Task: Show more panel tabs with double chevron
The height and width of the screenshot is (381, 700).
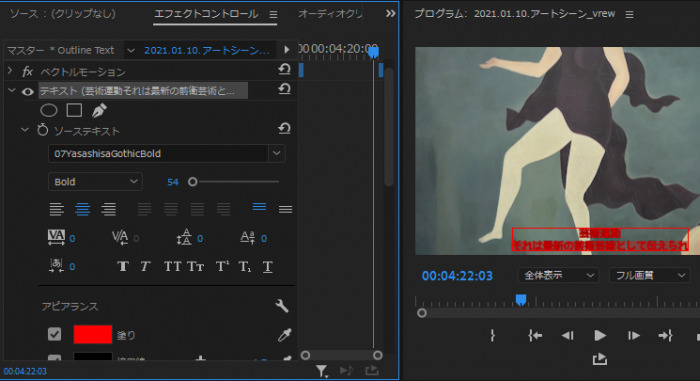Action: coord(390,13)
